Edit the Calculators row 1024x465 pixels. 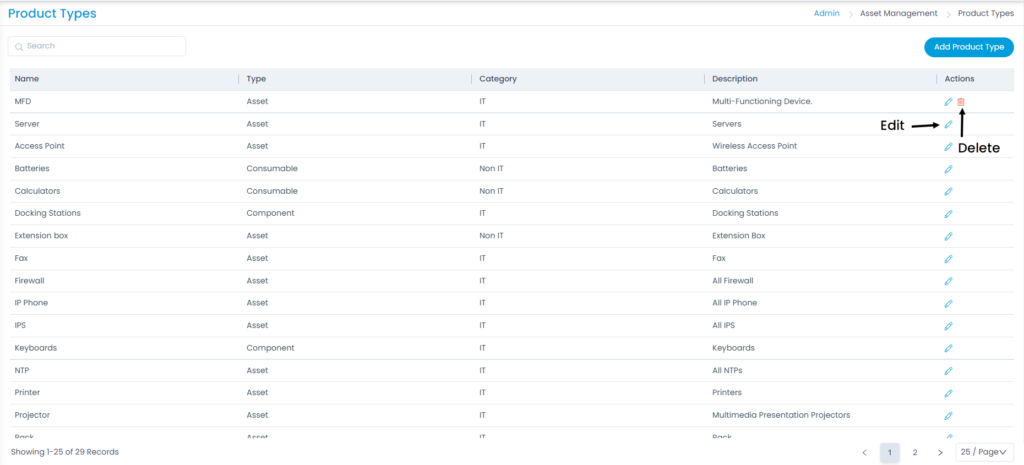(x=948, y=191)
